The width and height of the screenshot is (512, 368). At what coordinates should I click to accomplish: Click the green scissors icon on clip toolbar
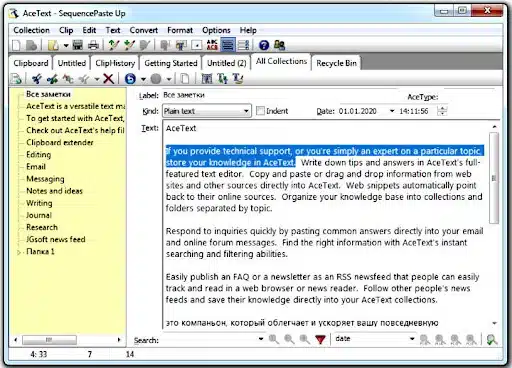[52, 79]
